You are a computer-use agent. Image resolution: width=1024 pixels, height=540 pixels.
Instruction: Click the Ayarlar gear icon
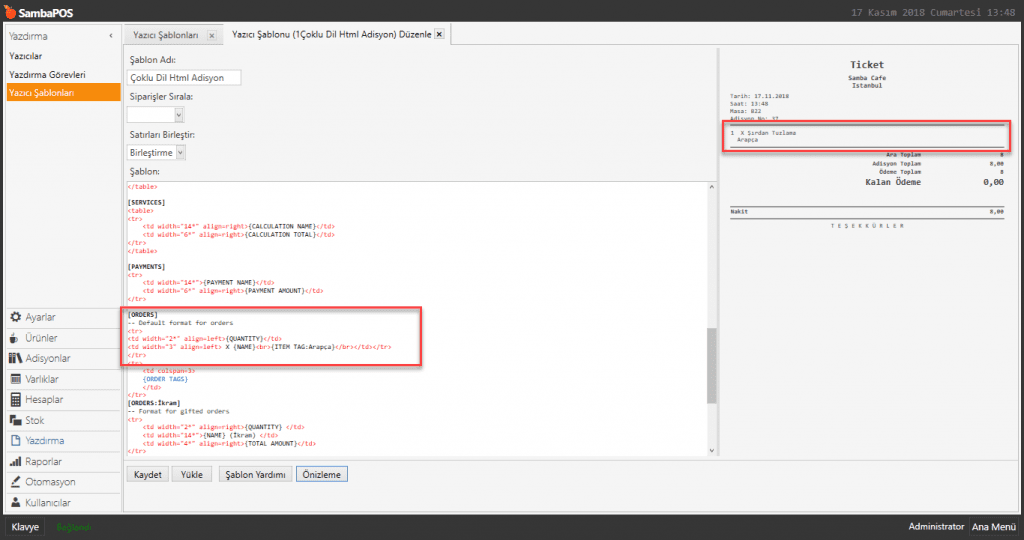(15, 317)
